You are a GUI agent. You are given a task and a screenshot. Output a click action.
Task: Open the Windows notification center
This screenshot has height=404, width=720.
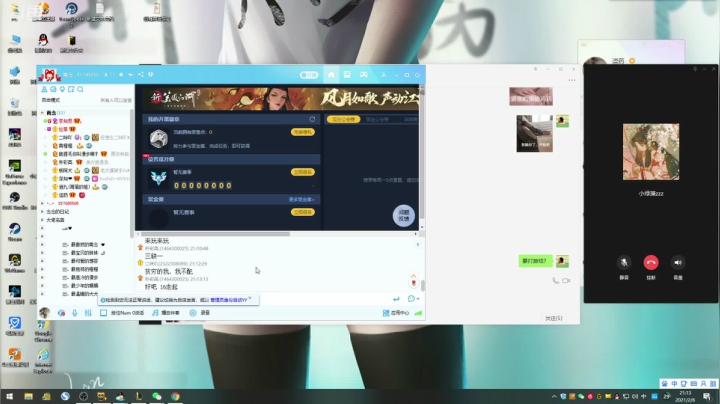[707, 396]
